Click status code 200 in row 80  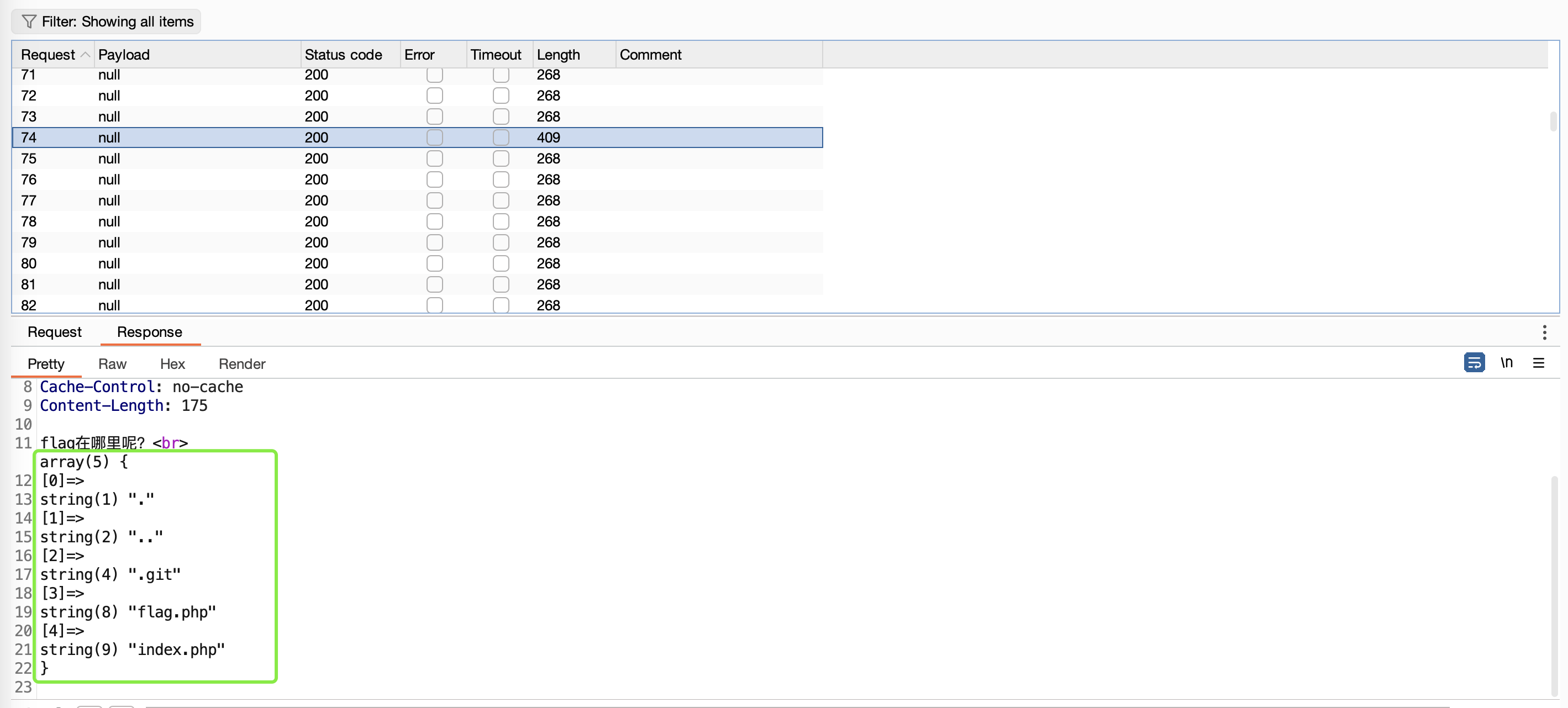(x=316, y=263)
